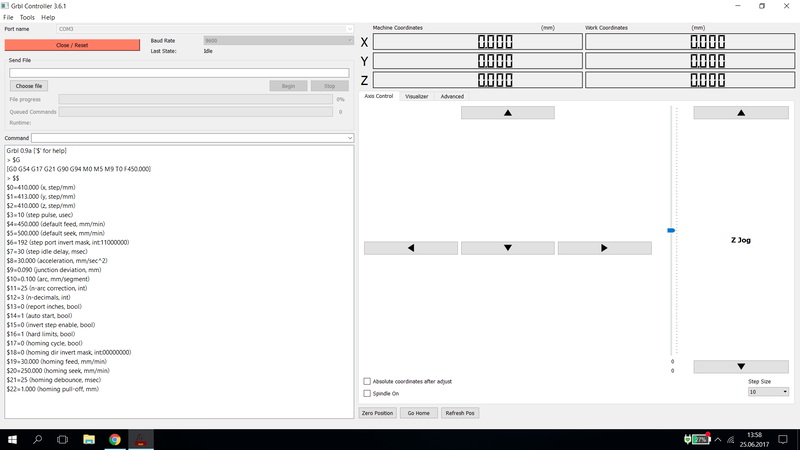800x450 pixels.
Task: Toggle the Spindle On checkbox
Action: click(x=367, y=393)
